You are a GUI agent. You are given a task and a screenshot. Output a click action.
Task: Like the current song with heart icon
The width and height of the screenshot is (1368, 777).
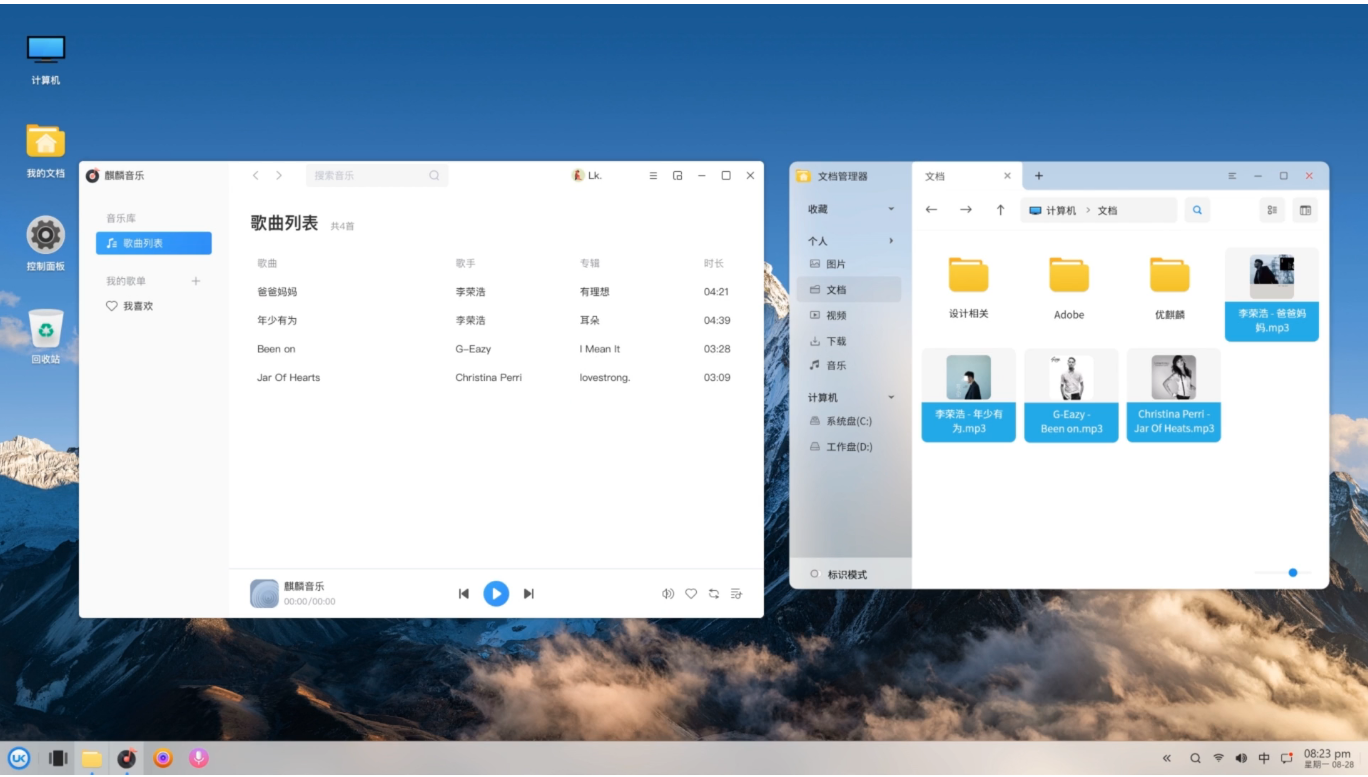(691, 594)
